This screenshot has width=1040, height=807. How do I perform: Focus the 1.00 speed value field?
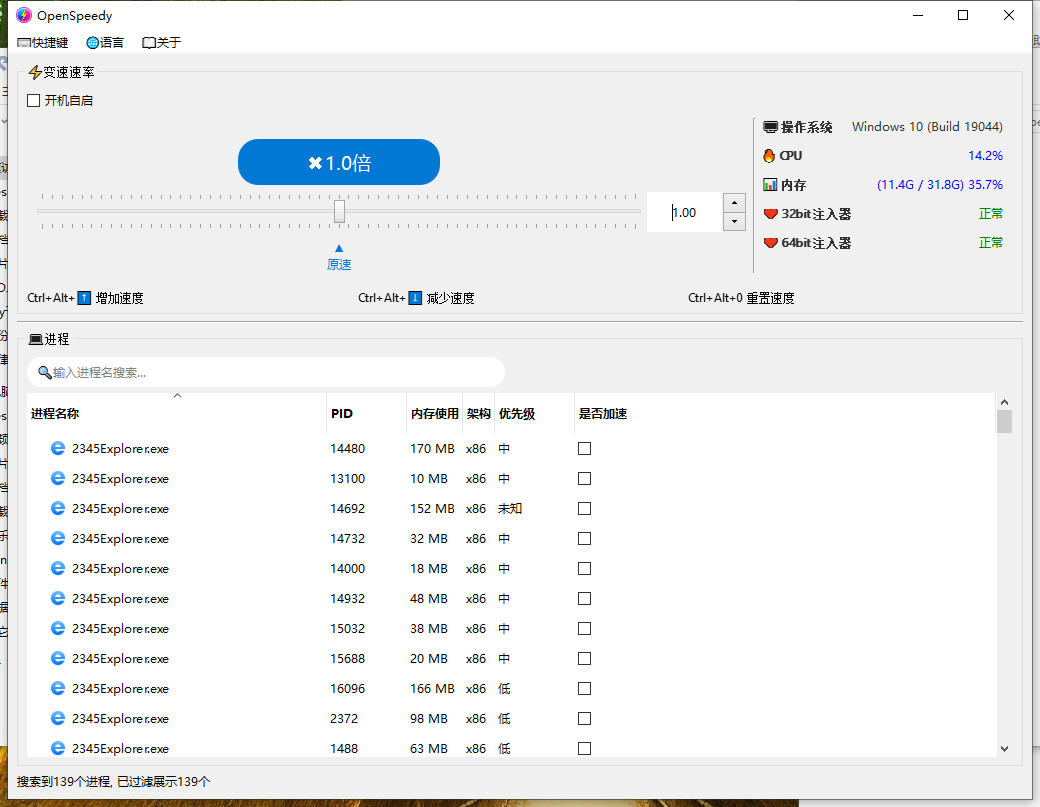(x=684, y=212)
